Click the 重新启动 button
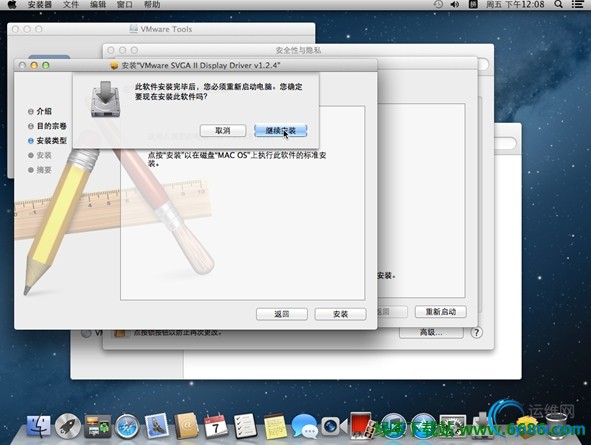 (x=441, y=312)
